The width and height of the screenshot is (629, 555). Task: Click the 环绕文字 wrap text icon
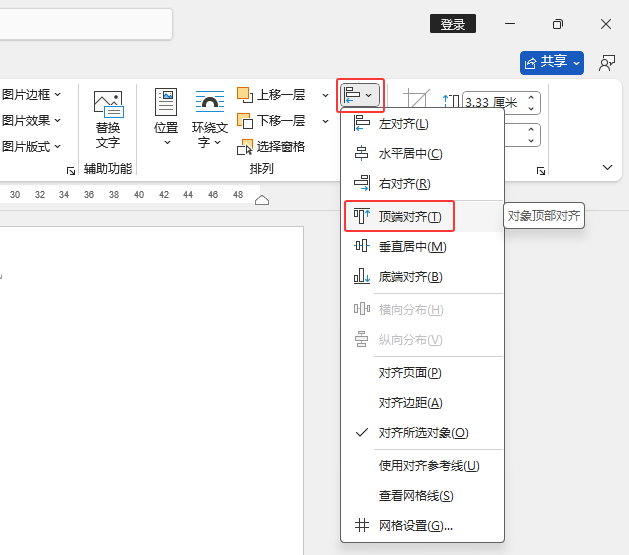[x=209, y=101]
